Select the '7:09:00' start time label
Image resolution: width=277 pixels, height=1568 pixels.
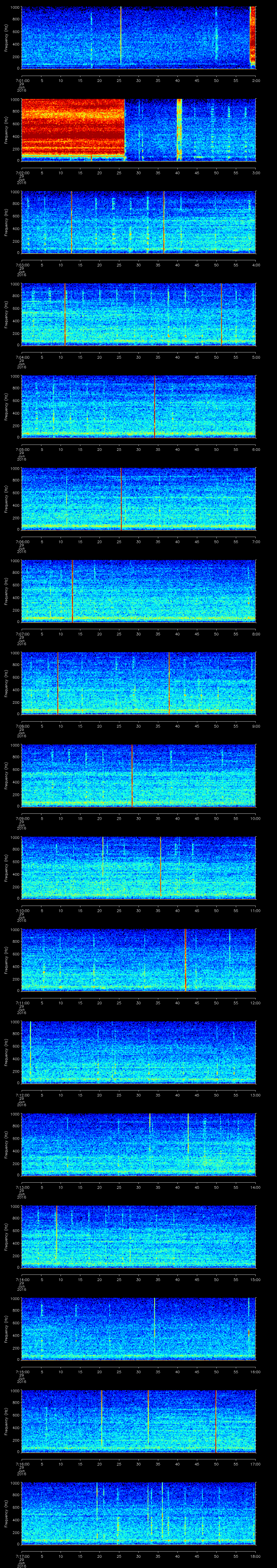(22, 818)
